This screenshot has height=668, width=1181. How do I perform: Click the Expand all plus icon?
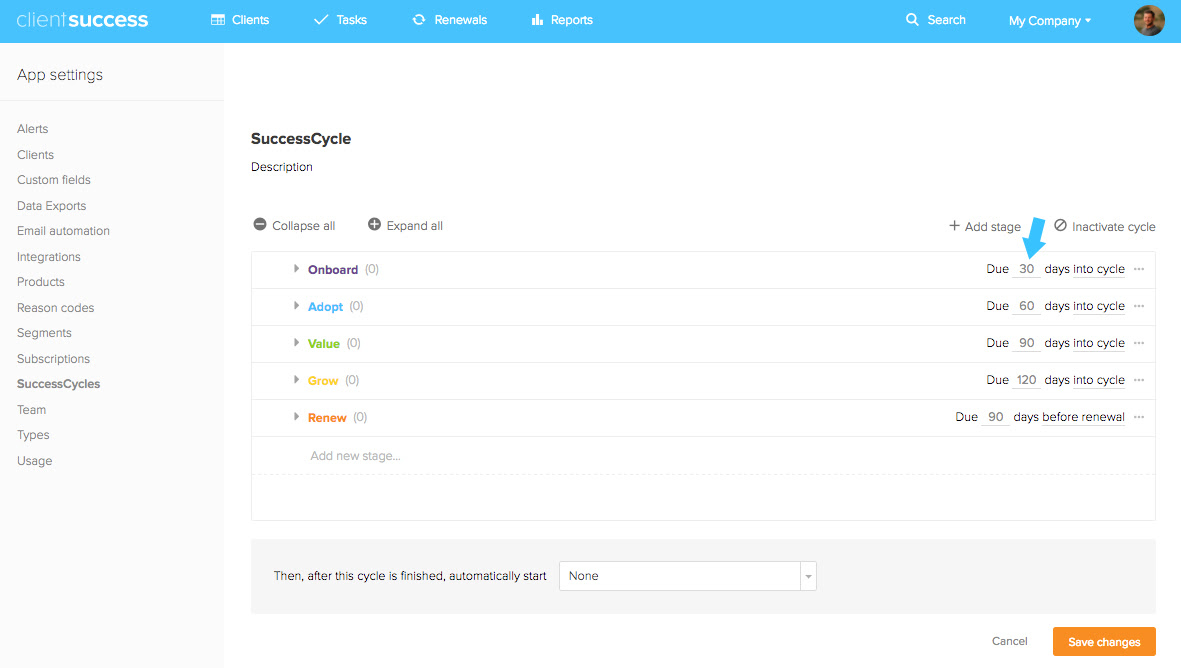pos(374,224)
